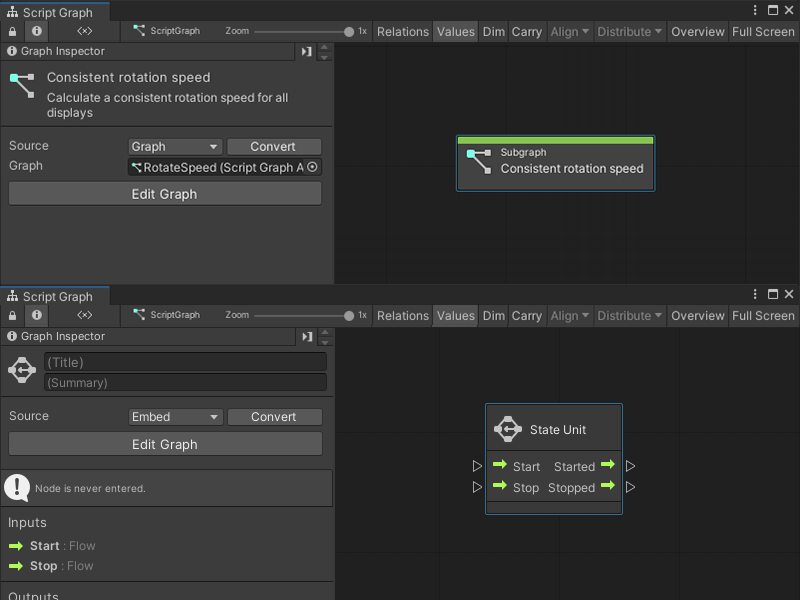Screen dimensions: 800x600
Task: Open the kebab menu of the upper Script Graph window
Action: (x=755, y=10)
